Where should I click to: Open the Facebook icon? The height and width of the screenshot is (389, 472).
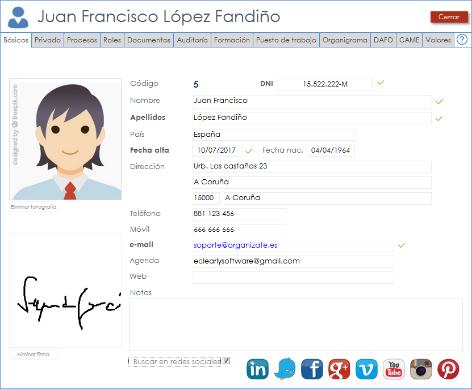pyautogui.click(x=312, y=369)
